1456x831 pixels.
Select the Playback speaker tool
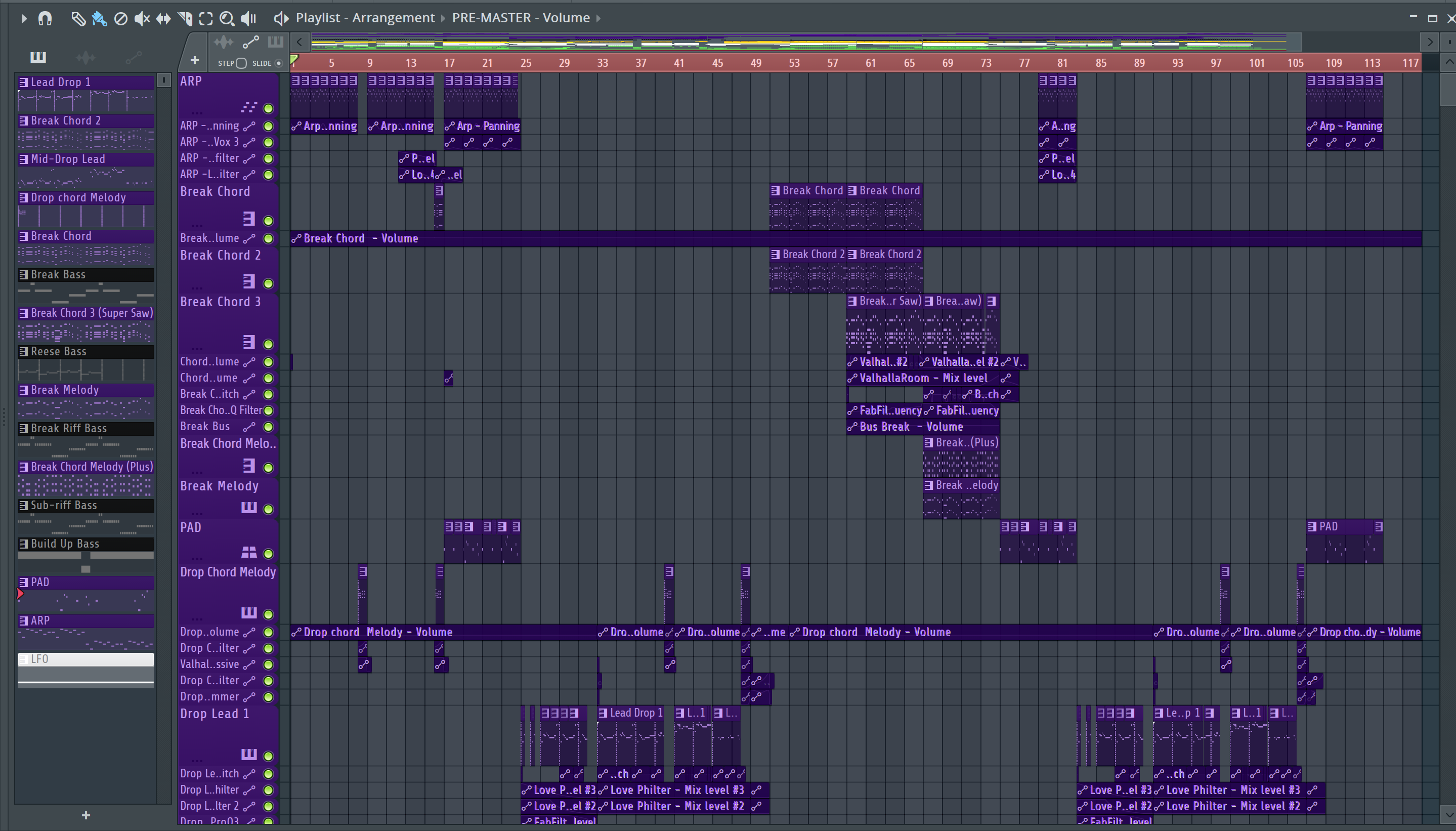click(x=248, y=19)
